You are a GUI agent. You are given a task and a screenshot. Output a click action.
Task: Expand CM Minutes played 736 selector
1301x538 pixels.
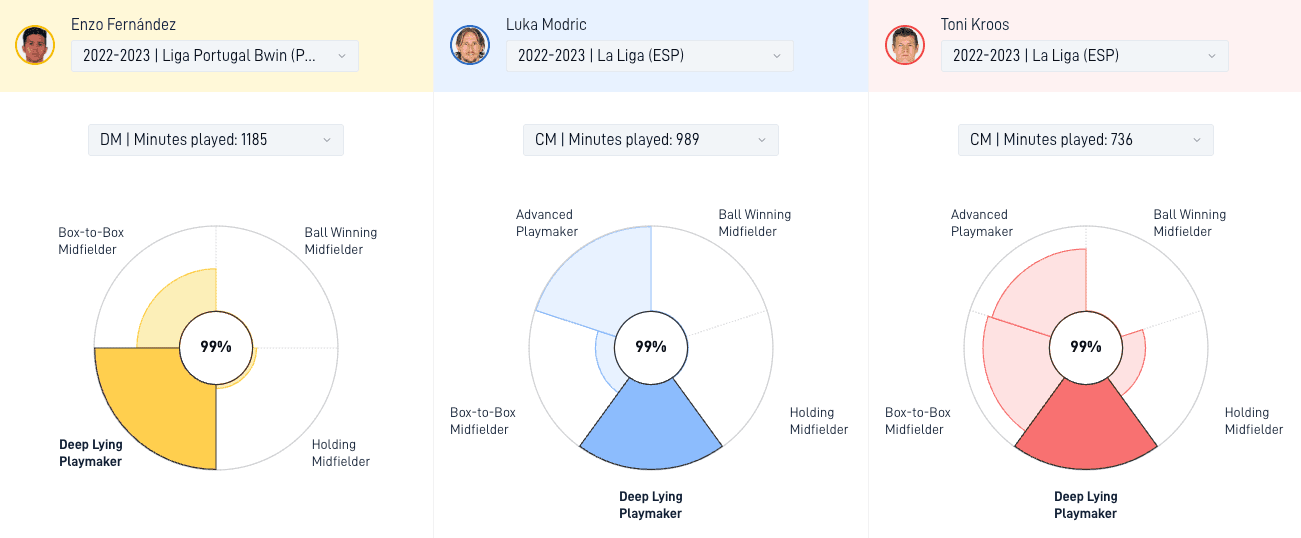coord(1086,140)
